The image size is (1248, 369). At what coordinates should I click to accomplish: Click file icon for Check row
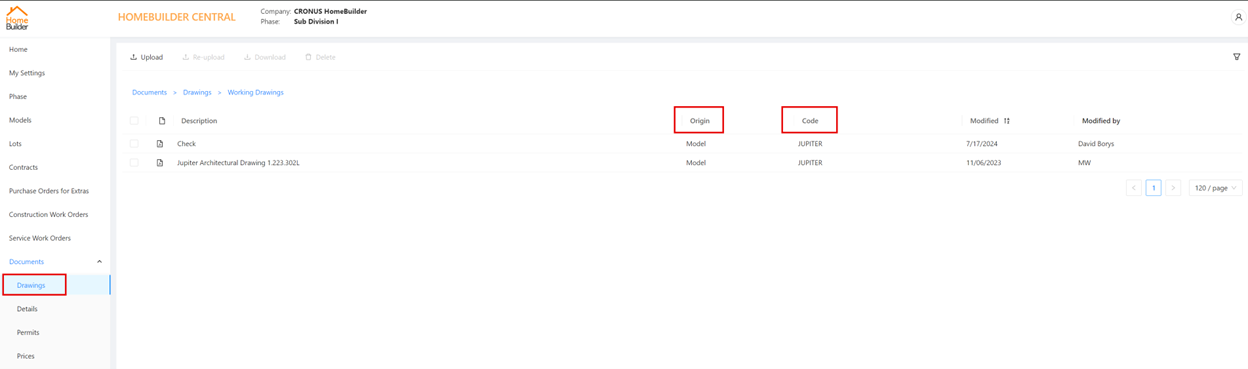160,144
